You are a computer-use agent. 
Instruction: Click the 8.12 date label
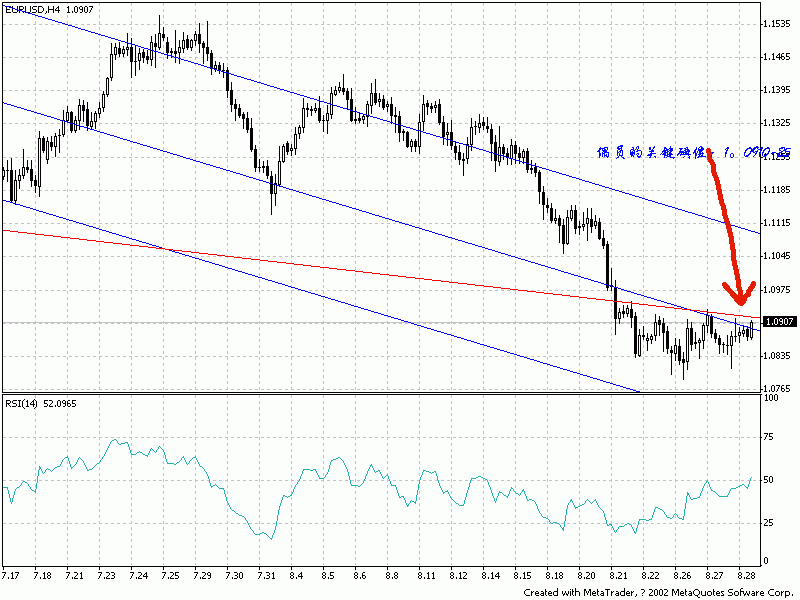tap(458, 576)
